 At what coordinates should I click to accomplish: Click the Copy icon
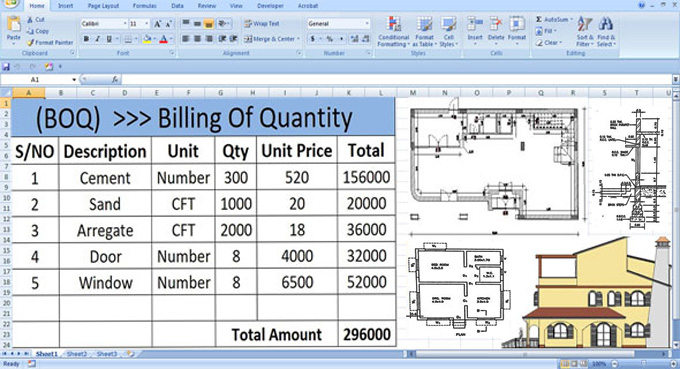click(30, 31)
